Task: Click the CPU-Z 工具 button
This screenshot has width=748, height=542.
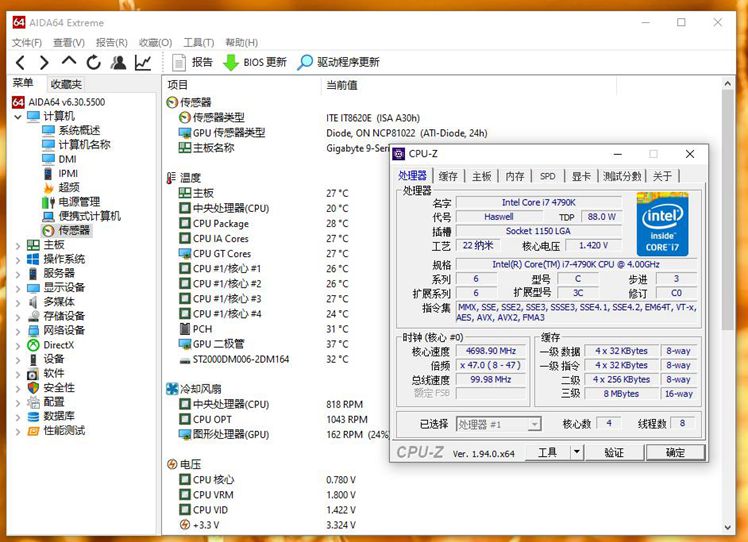Action: click(548, 452)
